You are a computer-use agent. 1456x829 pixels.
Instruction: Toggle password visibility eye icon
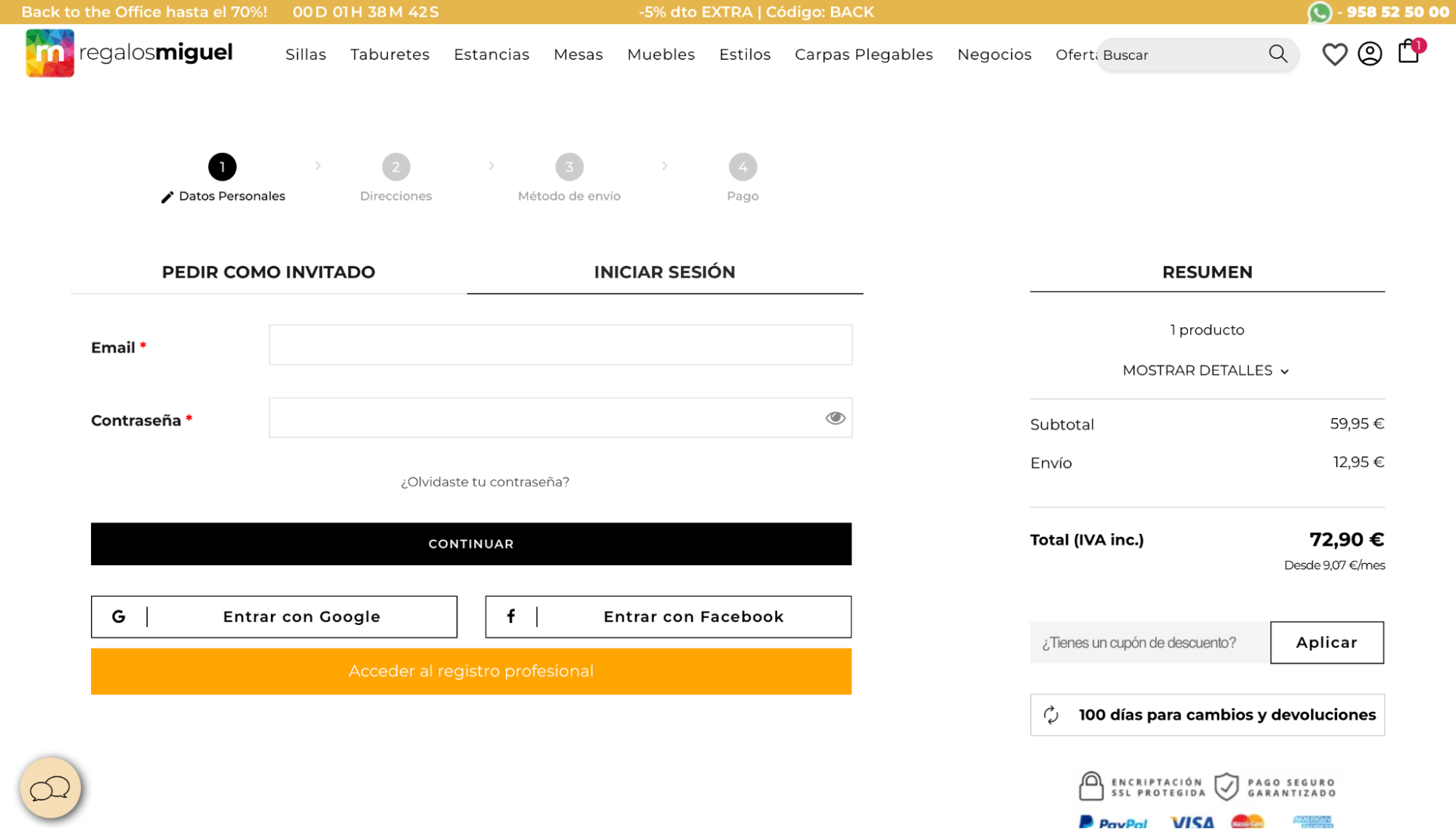tap(835, 417)
